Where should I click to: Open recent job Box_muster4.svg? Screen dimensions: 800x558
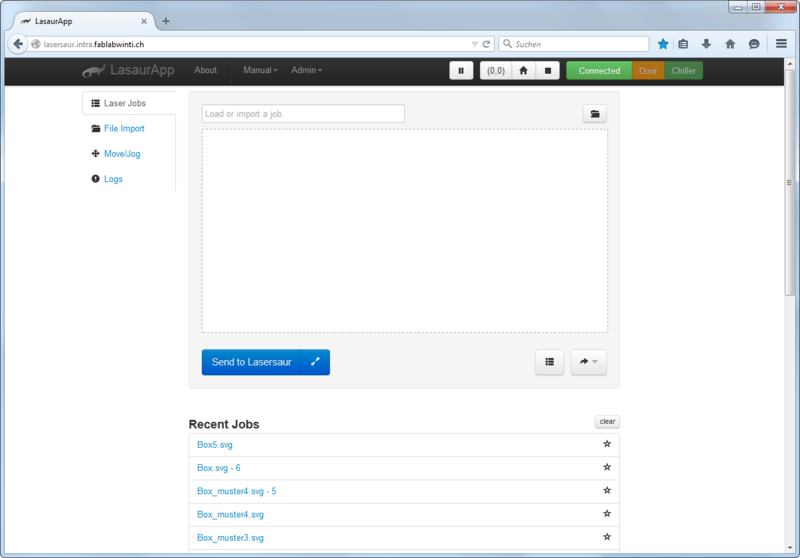(x=230, y=515)
